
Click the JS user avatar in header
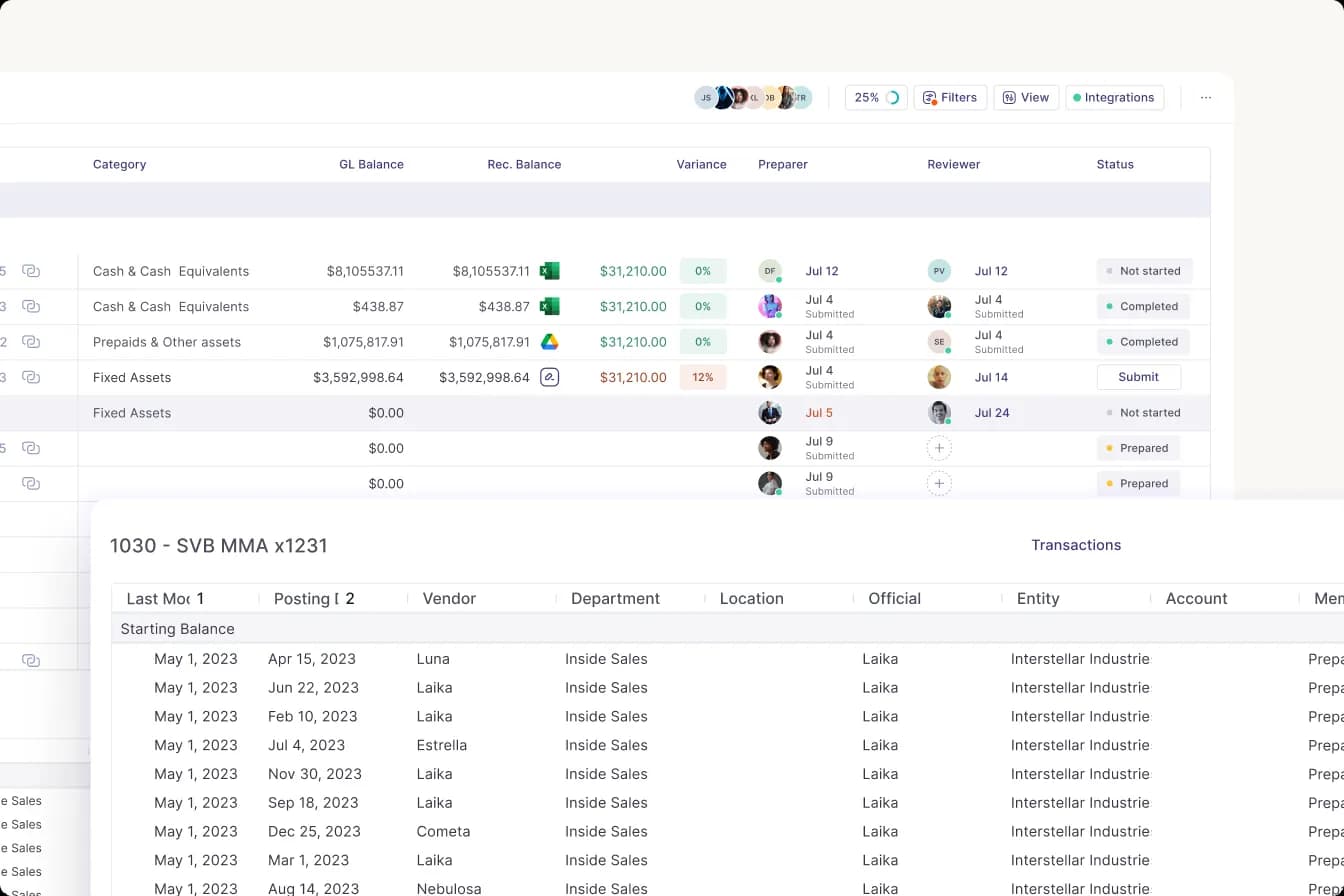[705, 97]
